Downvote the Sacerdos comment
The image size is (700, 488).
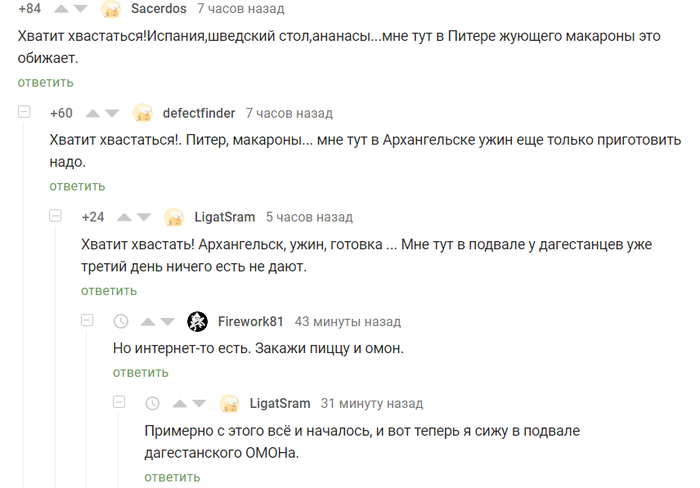(x=80, y=8)
